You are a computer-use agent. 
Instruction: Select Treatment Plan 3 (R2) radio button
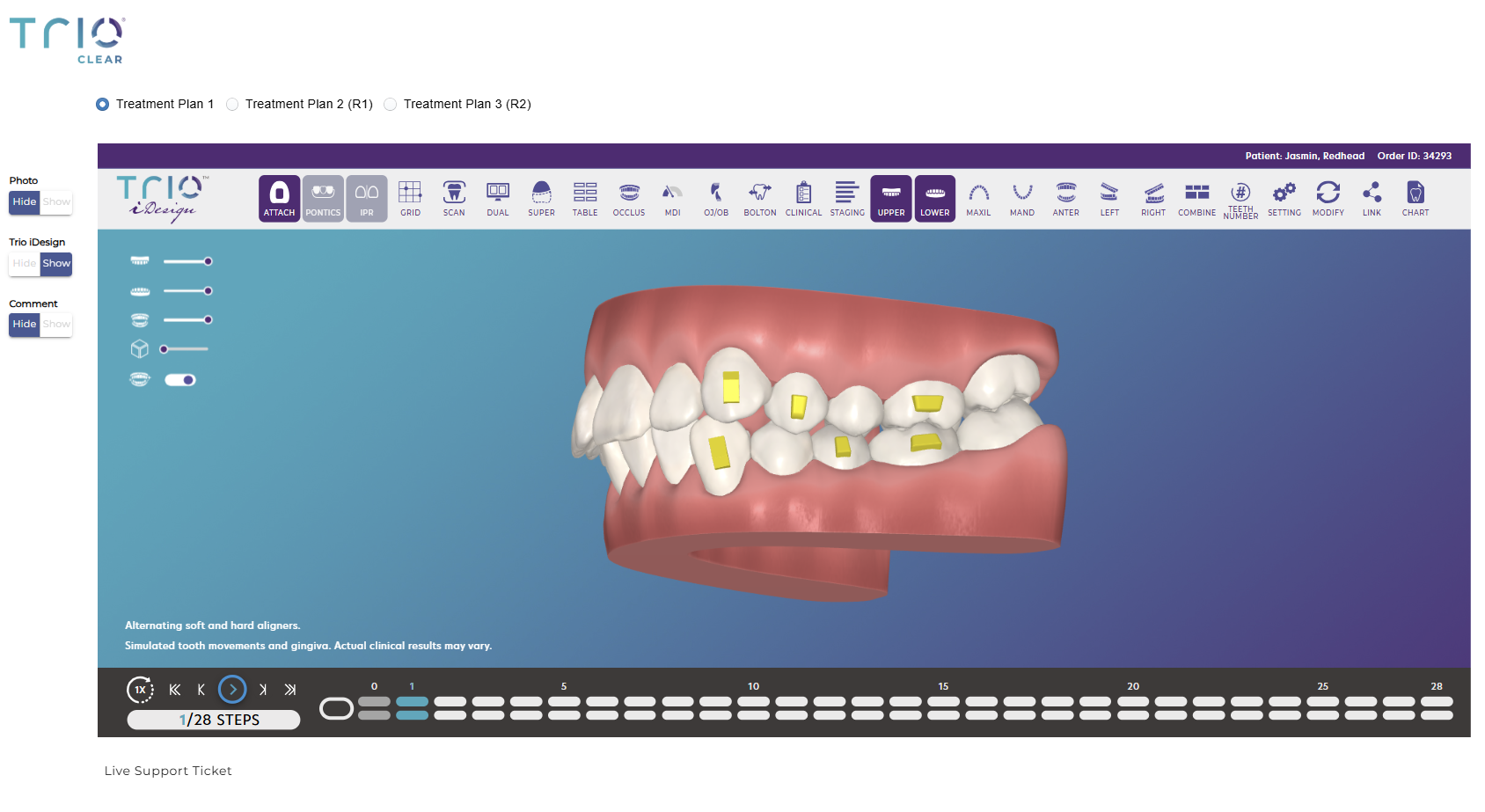pos(391,104)
